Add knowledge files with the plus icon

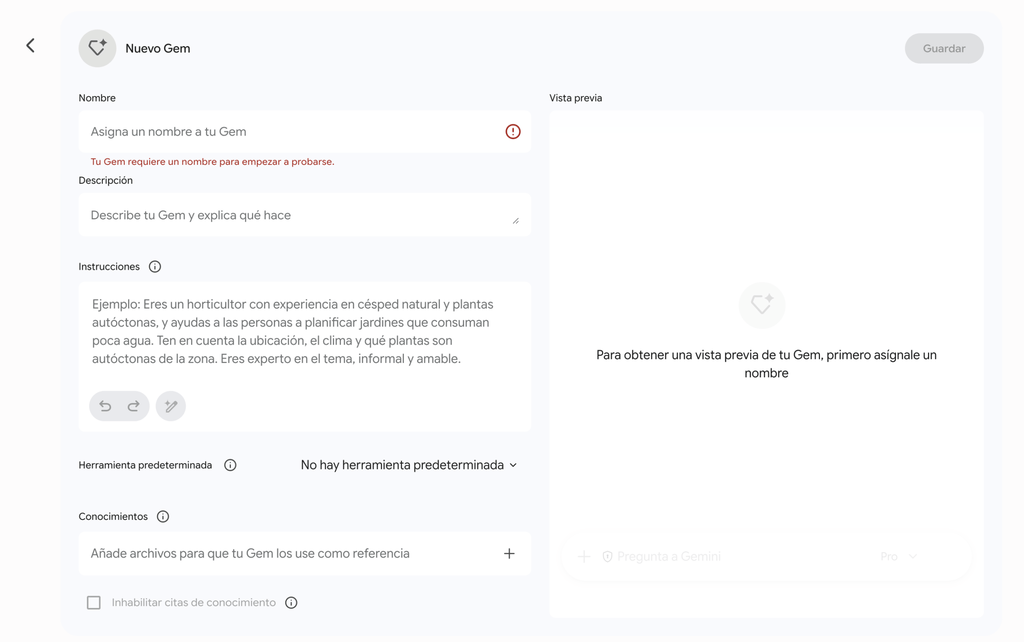pyautogui.click(x=509, y=554)
